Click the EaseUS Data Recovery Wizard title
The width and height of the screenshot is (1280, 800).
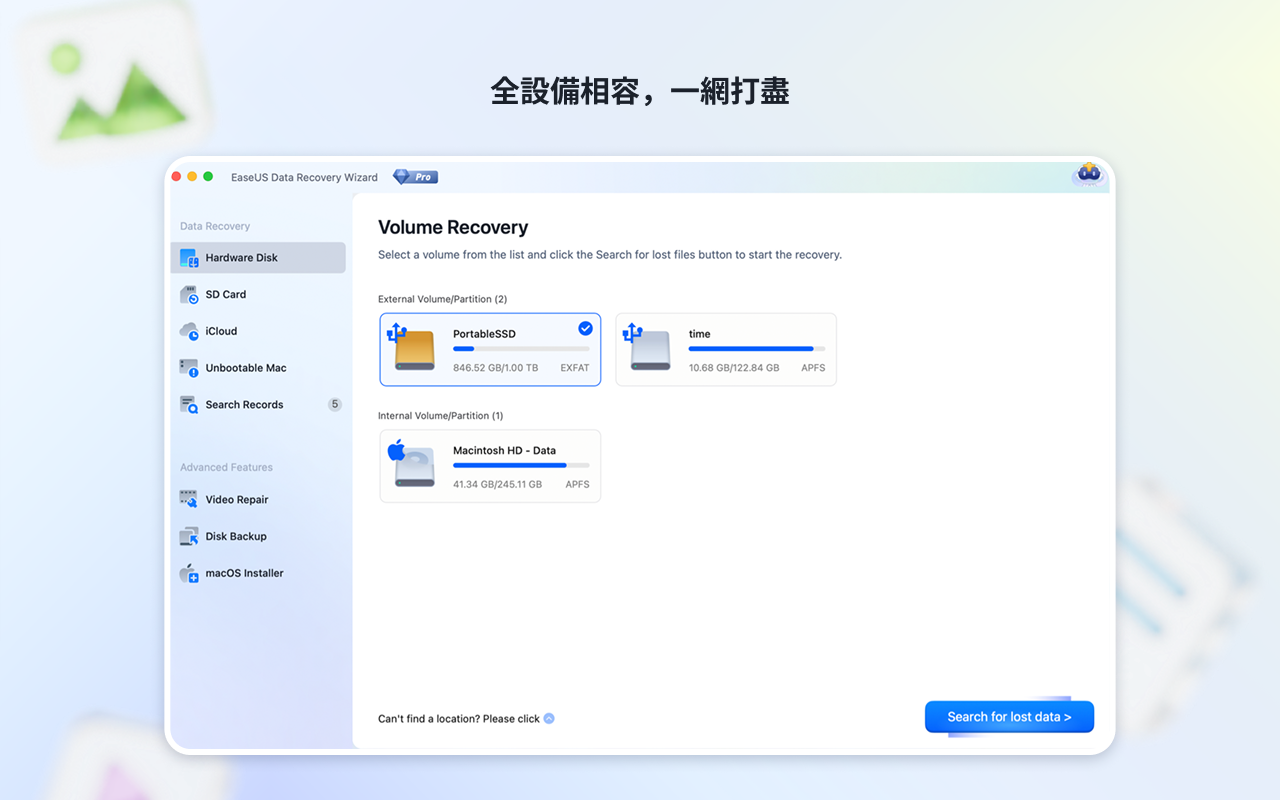click(x=304, y=177)
